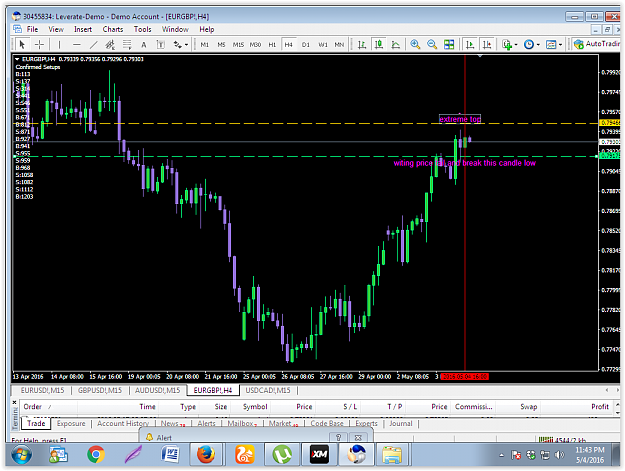
Task: Open the Trade terminal tab
Action: click(36, 423)
